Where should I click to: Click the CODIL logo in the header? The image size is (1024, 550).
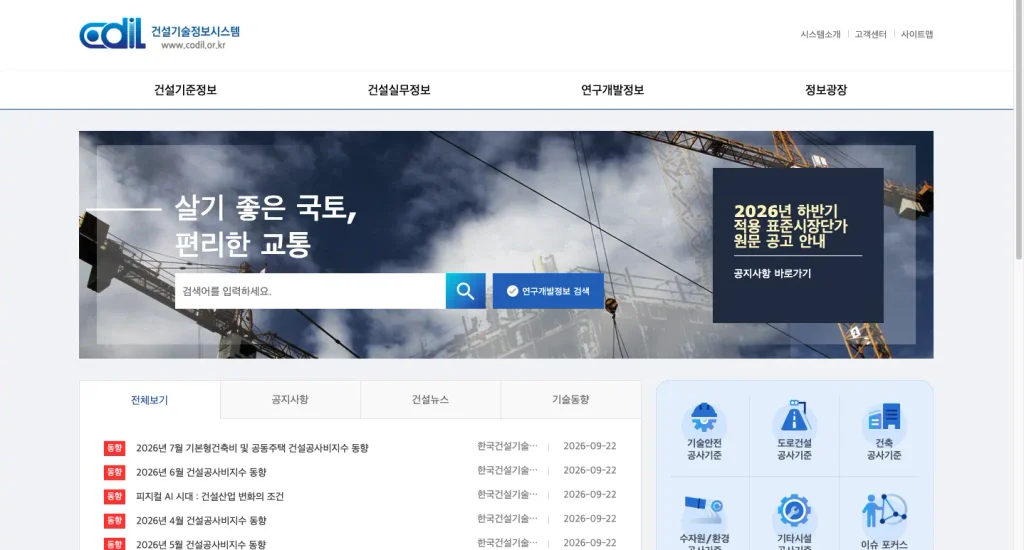click(112, 33)
